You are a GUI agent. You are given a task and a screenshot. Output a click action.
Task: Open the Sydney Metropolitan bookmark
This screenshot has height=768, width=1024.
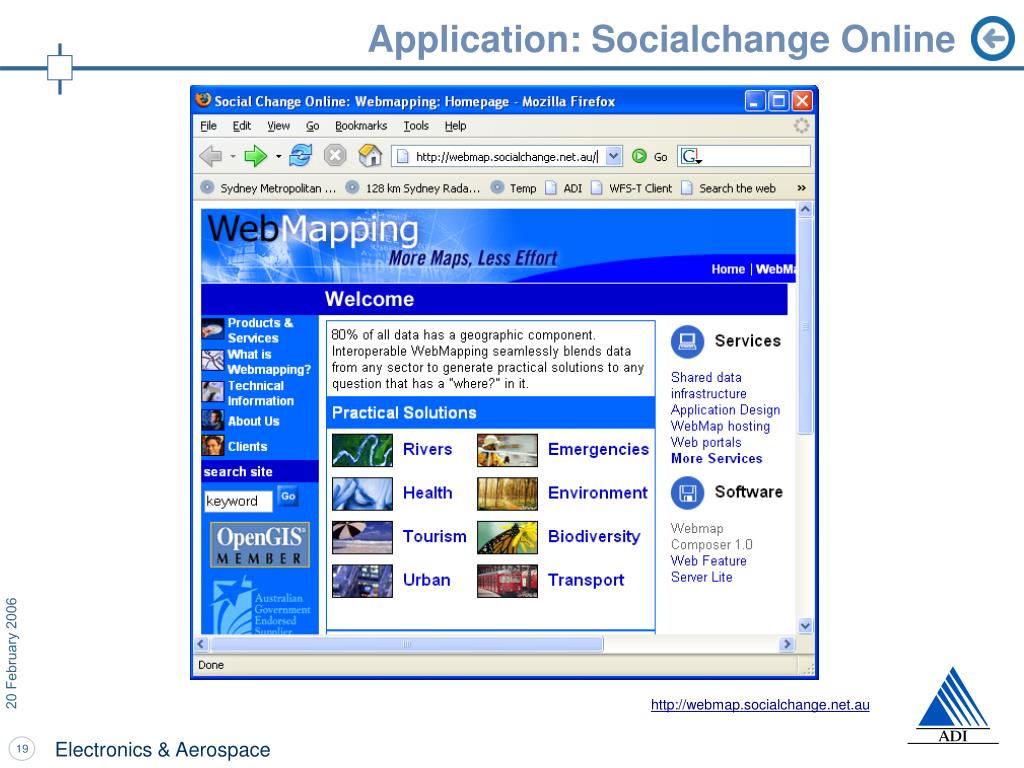(x=268, y=188)
